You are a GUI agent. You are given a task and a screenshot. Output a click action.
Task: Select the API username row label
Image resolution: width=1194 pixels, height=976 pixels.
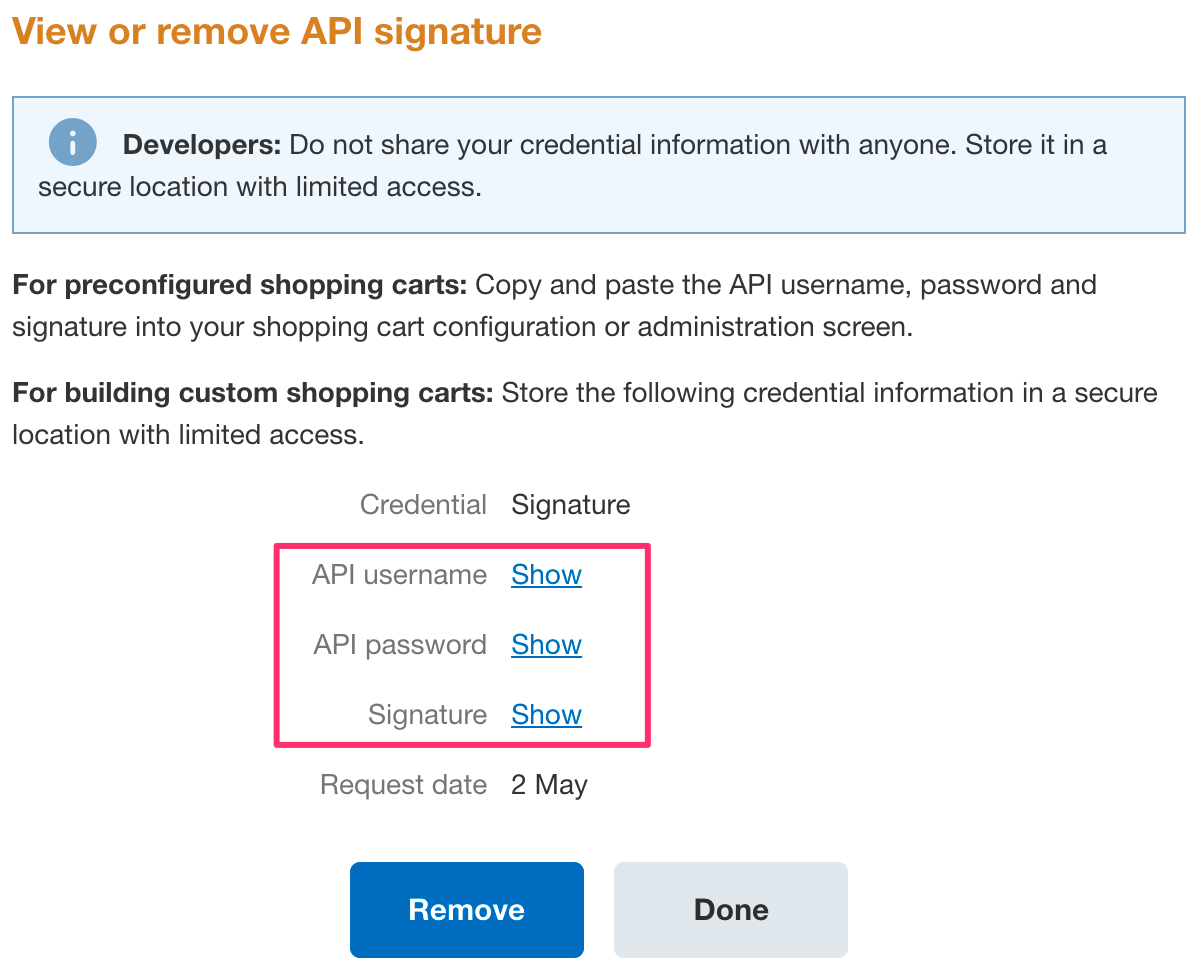400,575
